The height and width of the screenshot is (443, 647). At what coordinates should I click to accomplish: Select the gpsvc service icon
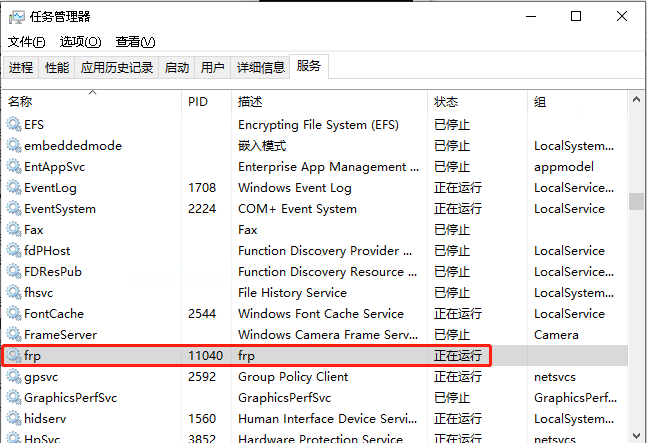pyautogui.click(x=14, y=377)
